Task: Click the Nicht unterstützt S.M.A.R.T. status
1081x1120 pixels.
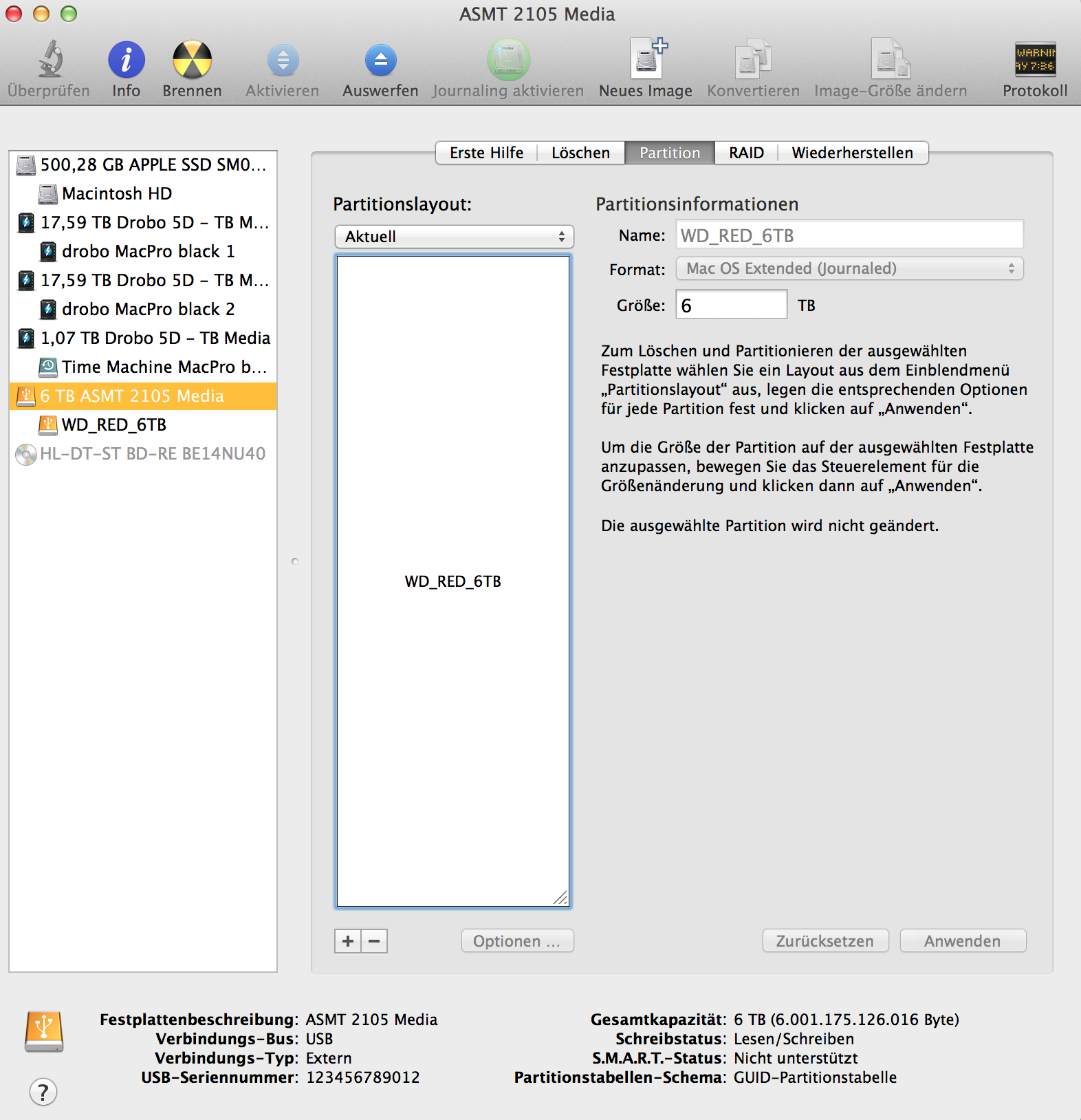Action: pos(796,1058)
